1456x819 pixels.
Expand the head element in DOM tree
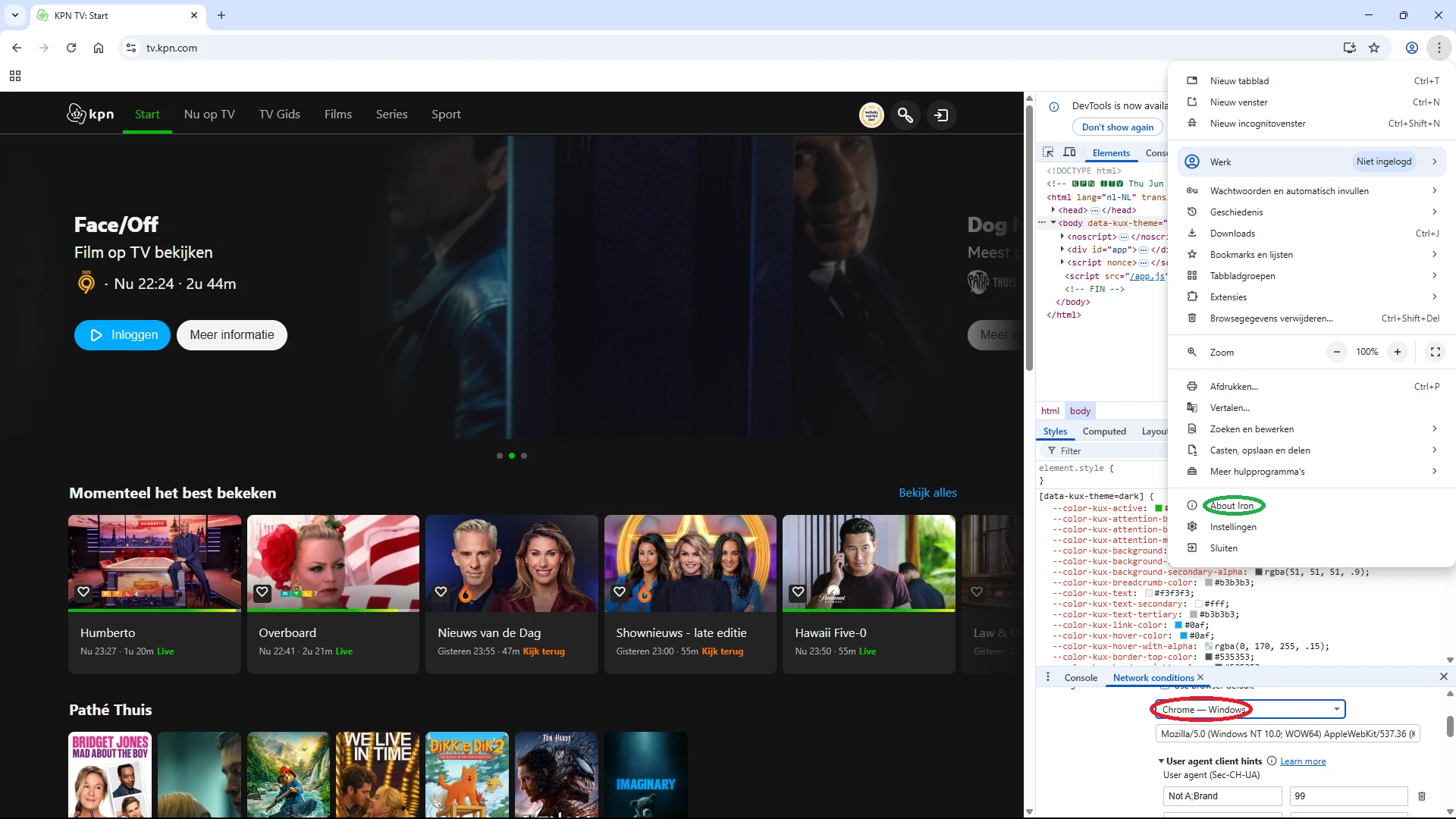1053,210
